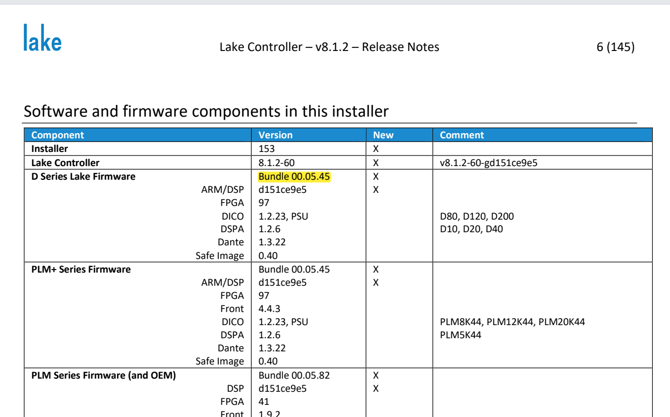Click the X mark in Installer row
Viewport: 670px width, 417px height.
tap(376, 149)
